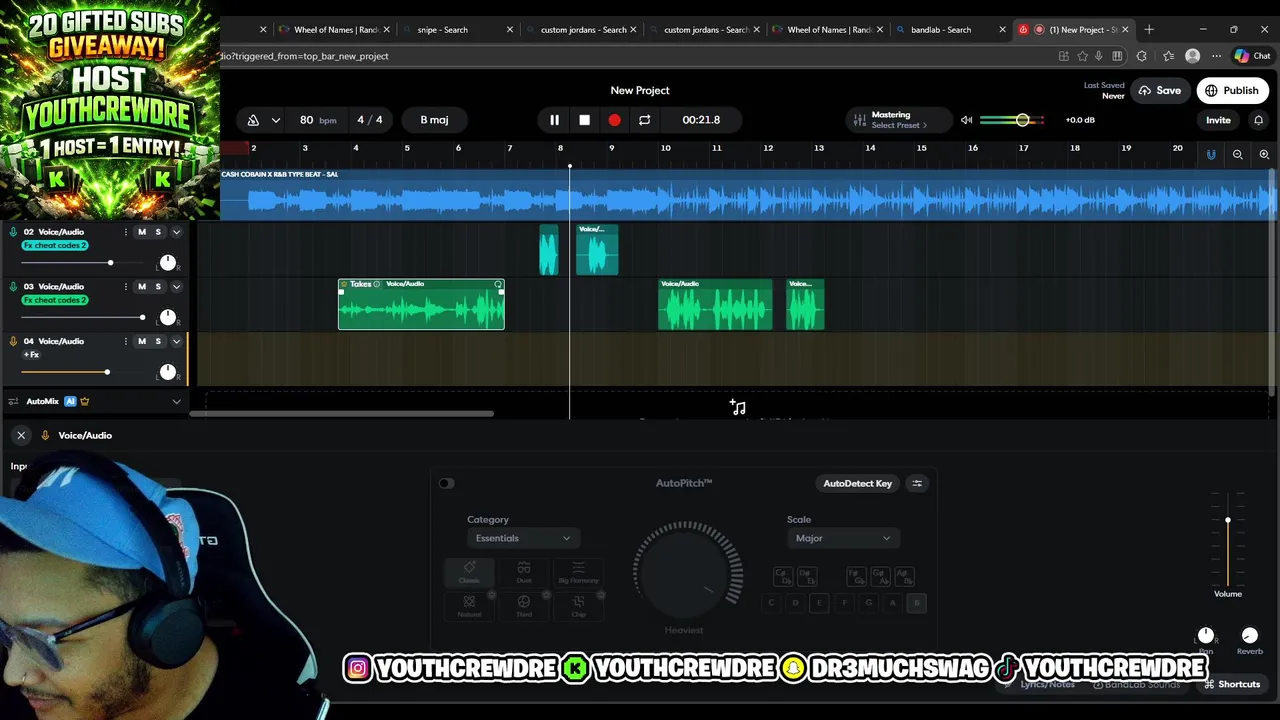
Task: Open the B maj key selector
Action: coord(434,120)
